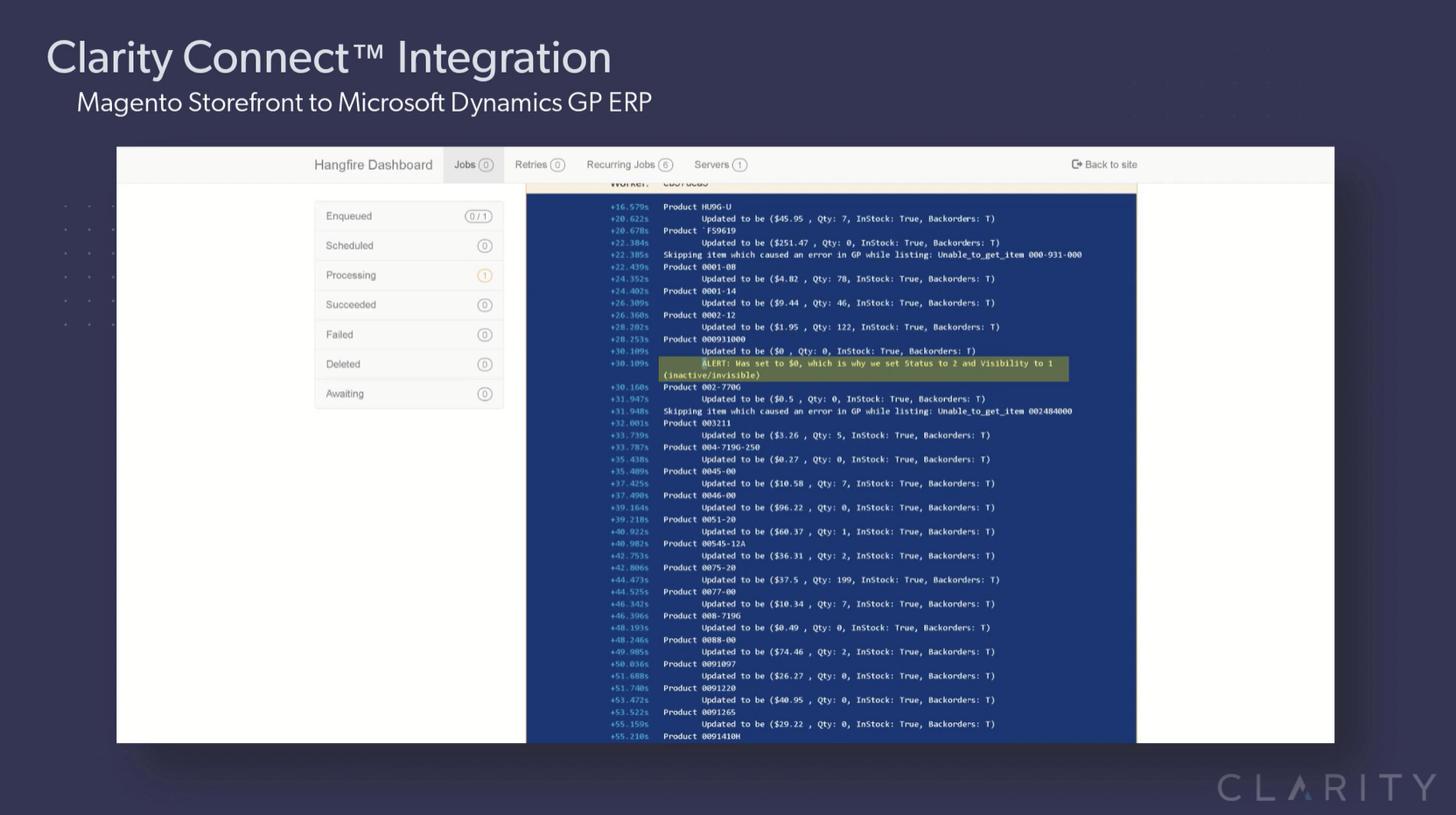Viewport: 1456px width, 815px height.
Task: Show Deleted jobs list
Action: 409,365
